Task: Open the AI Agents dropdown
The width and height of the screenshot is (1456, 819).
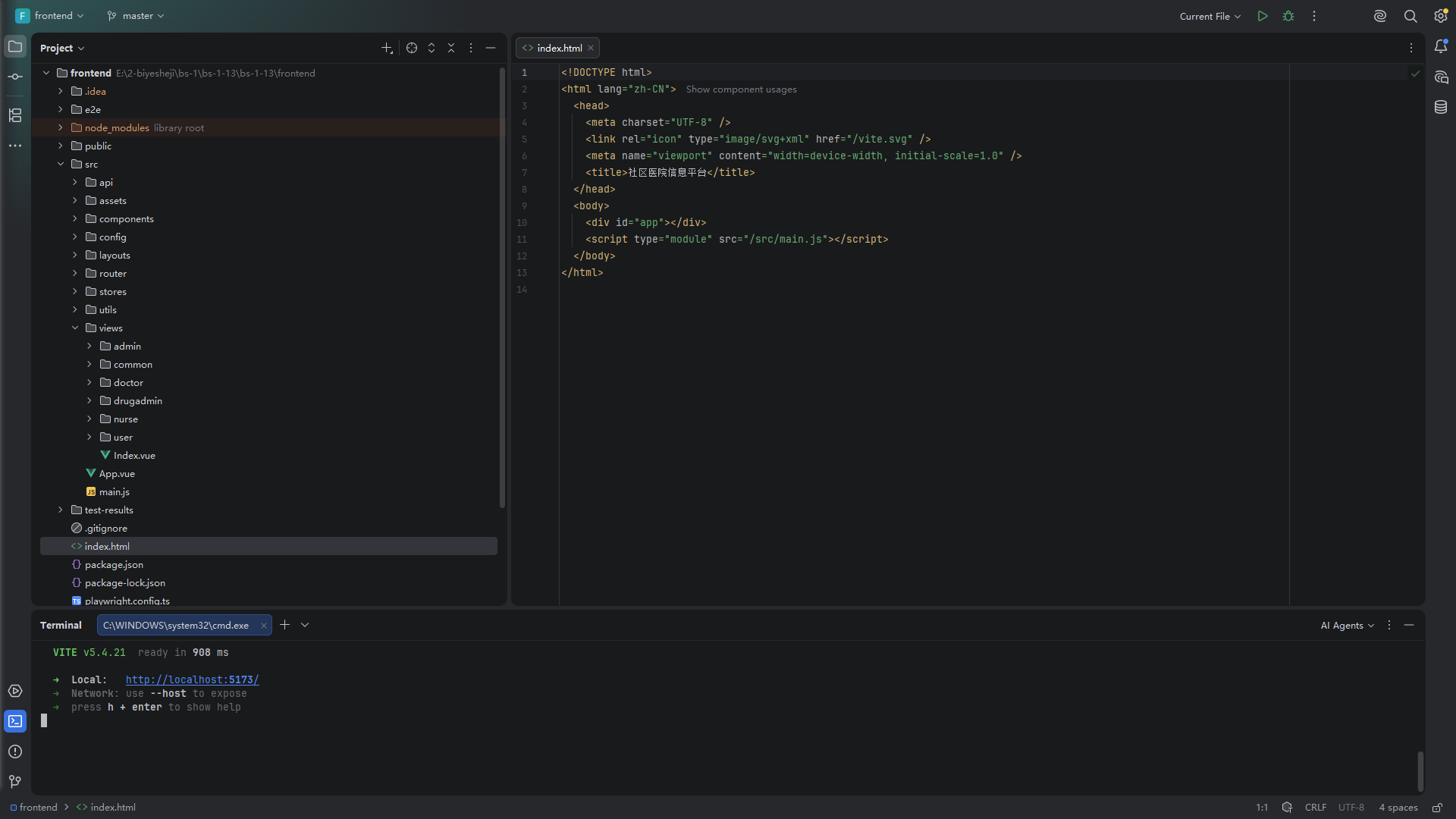Action: point(1348,626)
